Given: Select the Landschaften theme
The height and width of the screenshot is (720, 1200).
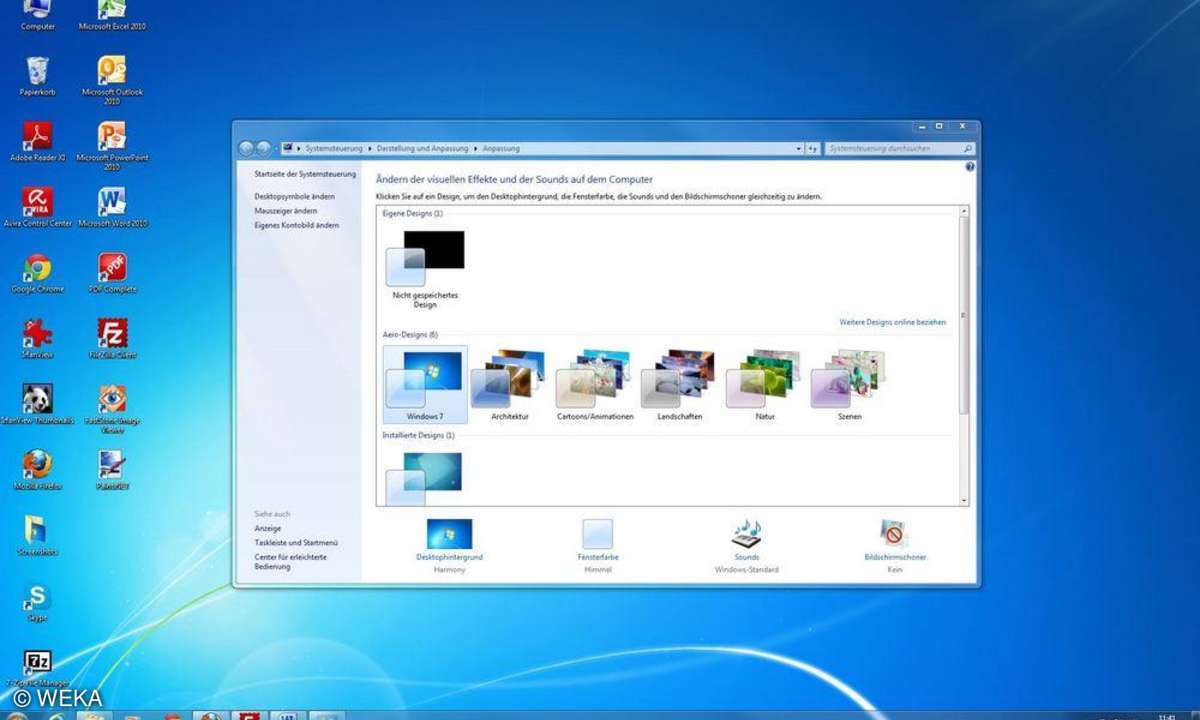Looking at the screenshot, I should (x=680, y=385).
